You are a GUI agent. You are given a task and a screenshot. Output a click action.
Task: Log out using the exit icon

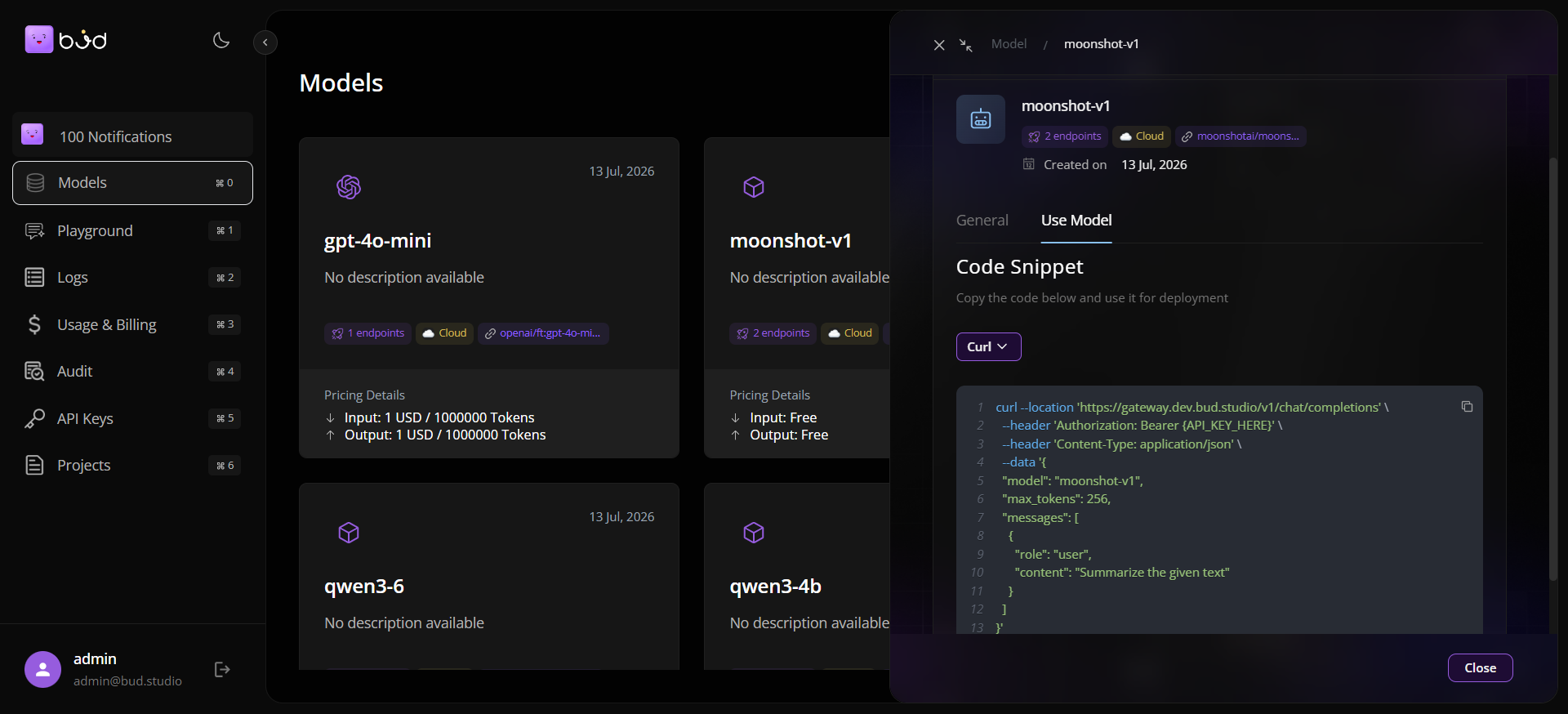[x=222, y=670]
